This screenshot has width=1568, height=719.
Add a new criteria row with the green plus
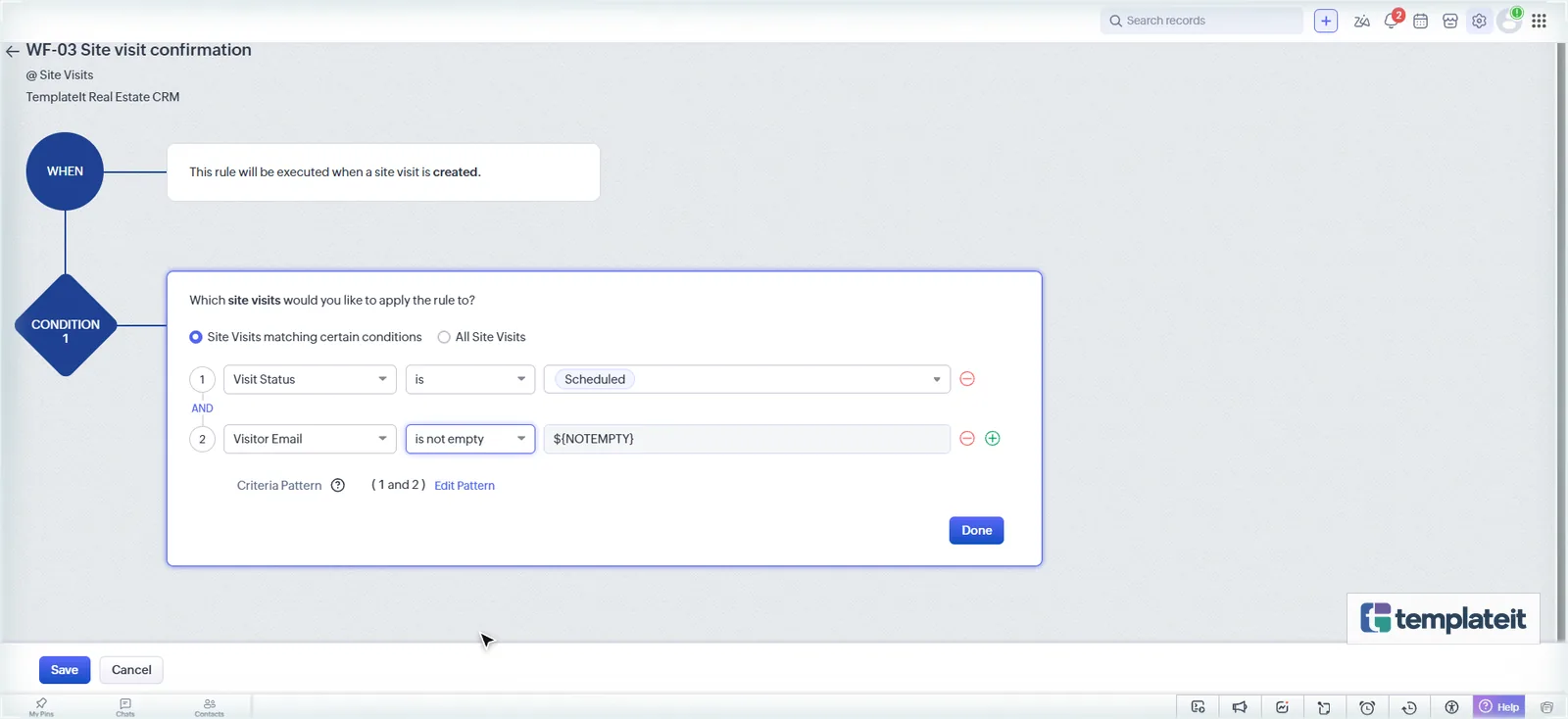click(993, 439)
